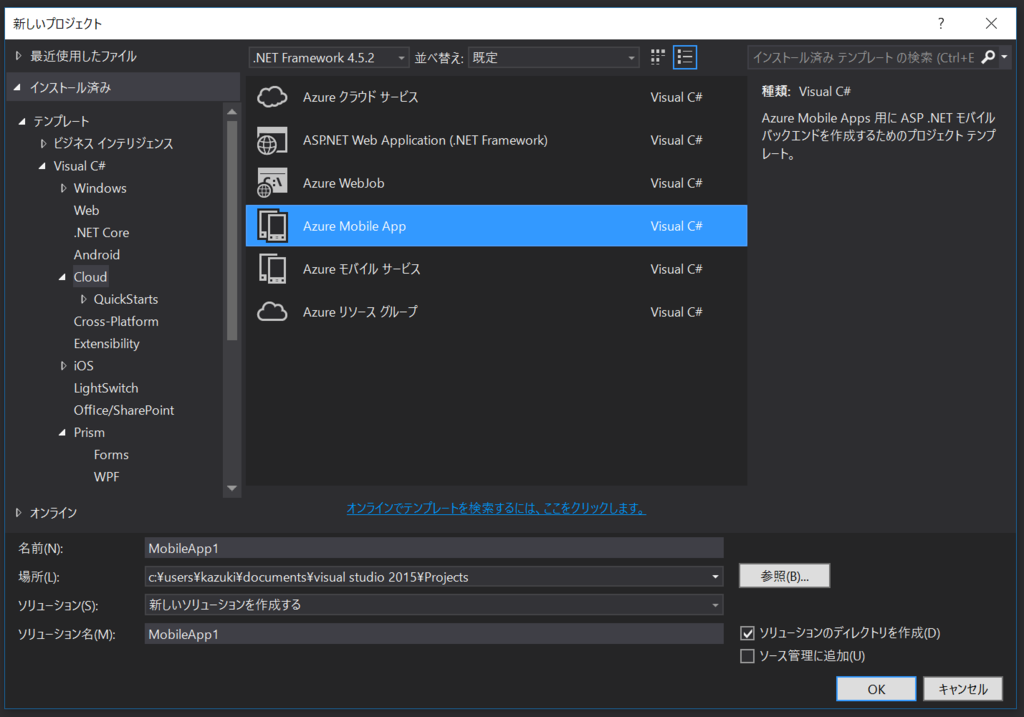Select the Office/SharePoint category
The height and width of the screenshot is (717, 1024).
point(124,410)
